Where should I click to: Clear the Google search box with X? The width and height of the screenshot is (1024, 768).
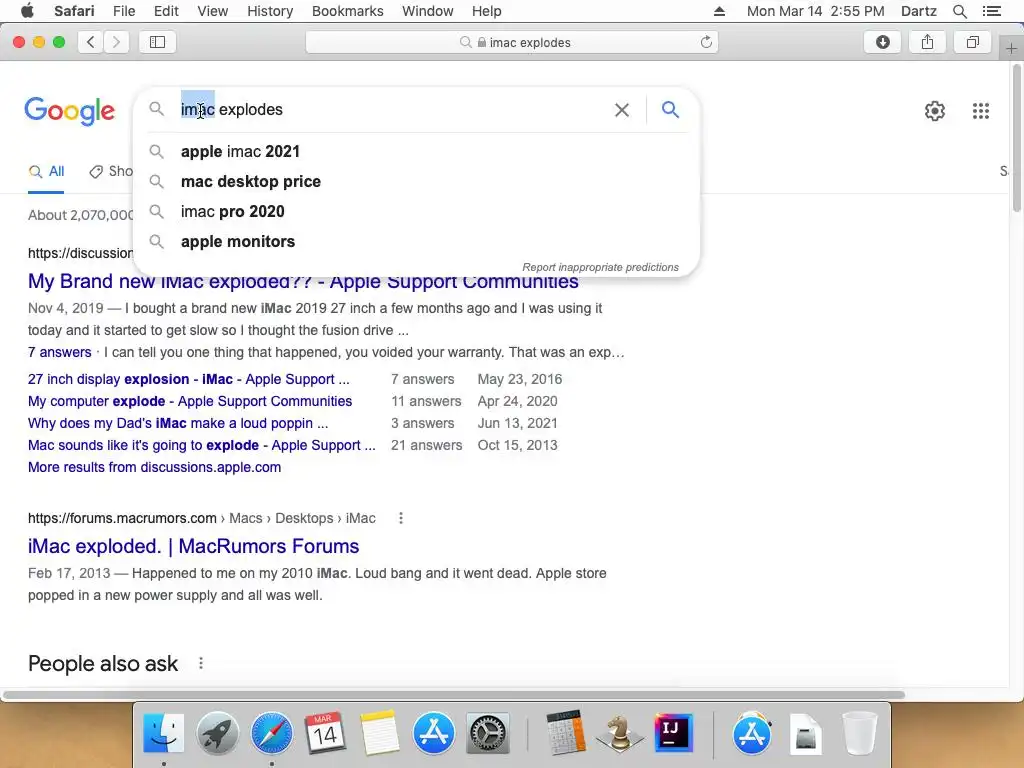[x=622, y=110]
